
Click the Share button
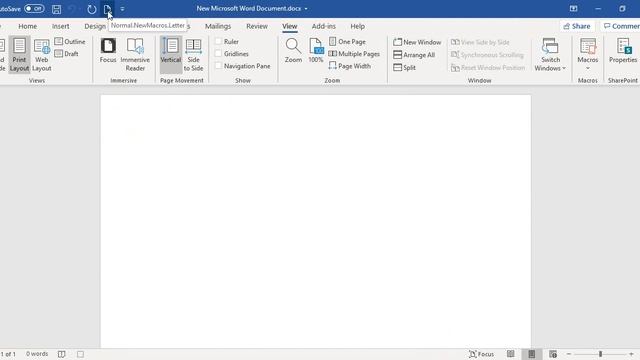click(577, 26)
